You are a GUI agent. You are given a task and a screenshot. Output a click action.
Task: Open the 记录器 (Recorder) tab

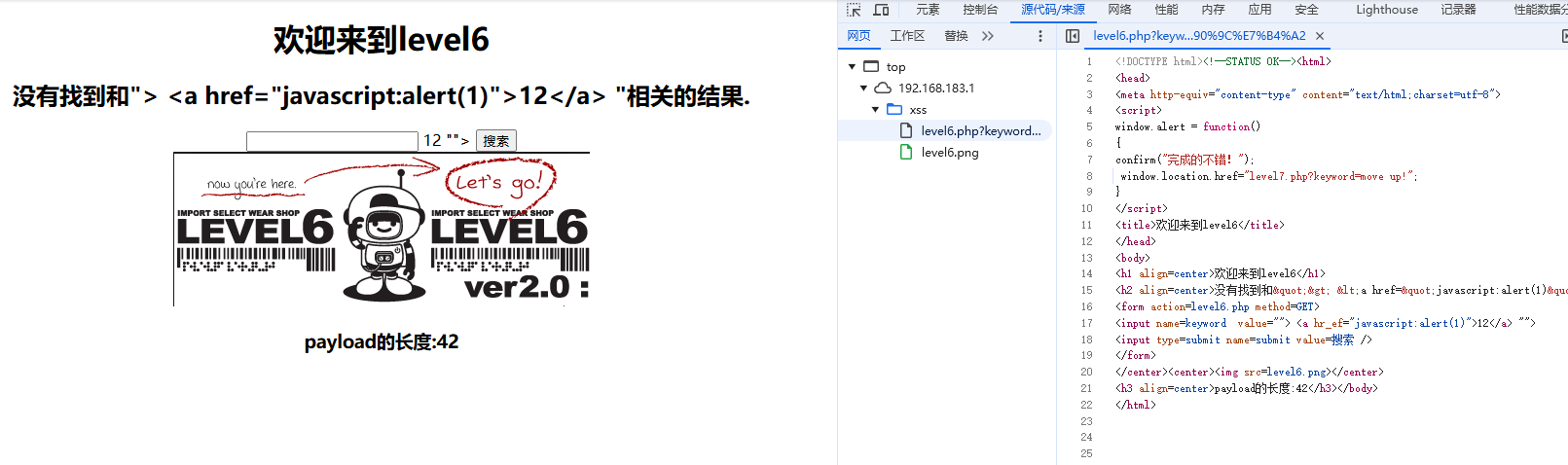pos(1458,10)
